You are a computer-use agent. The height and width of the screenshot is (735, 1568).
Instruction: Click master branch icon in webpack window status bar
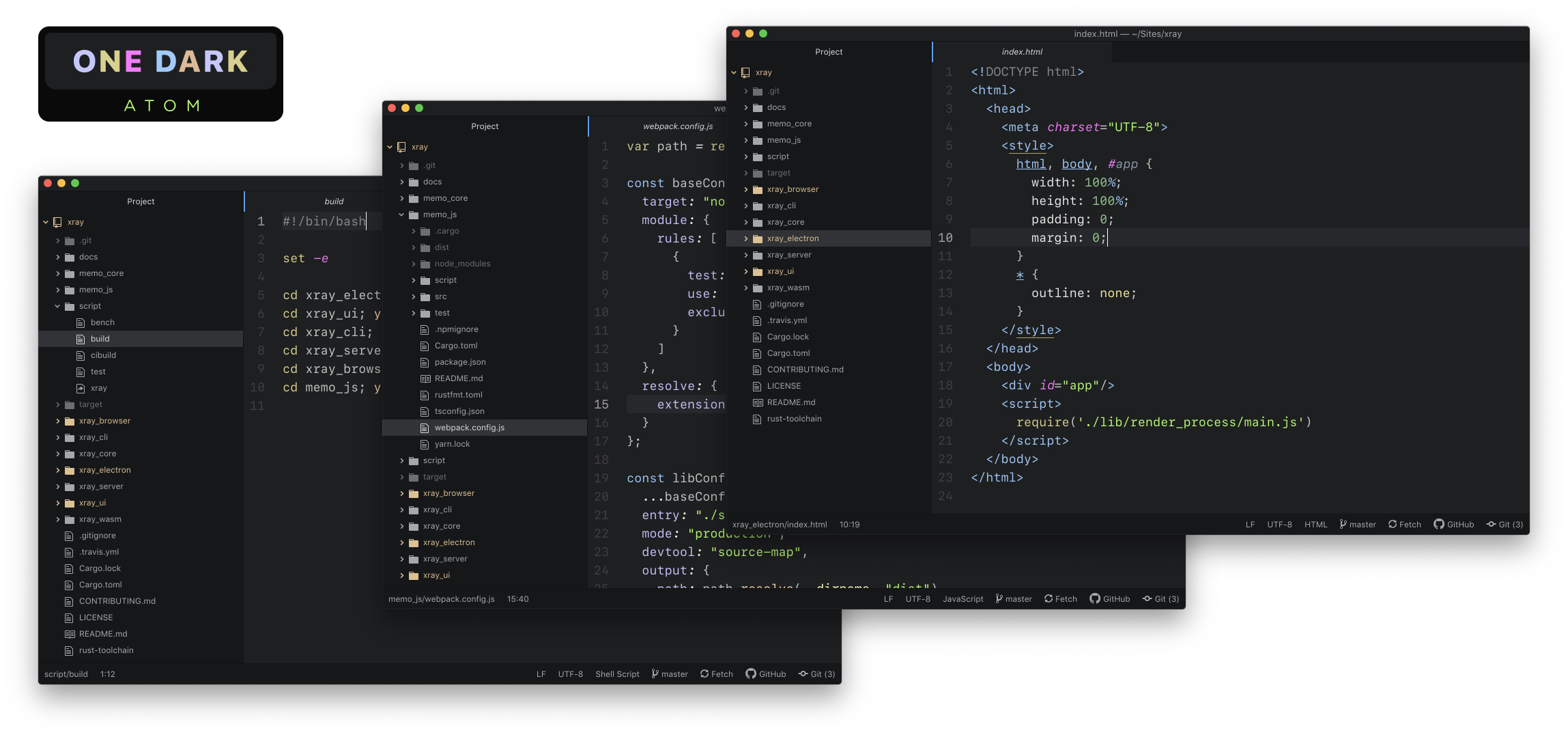999,598
